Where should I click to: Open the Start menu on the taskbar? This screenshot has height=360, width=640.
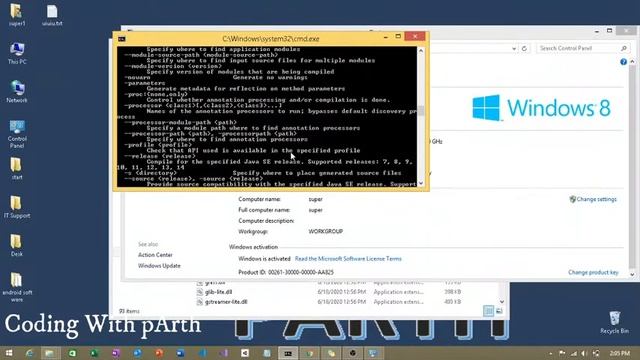8,353
